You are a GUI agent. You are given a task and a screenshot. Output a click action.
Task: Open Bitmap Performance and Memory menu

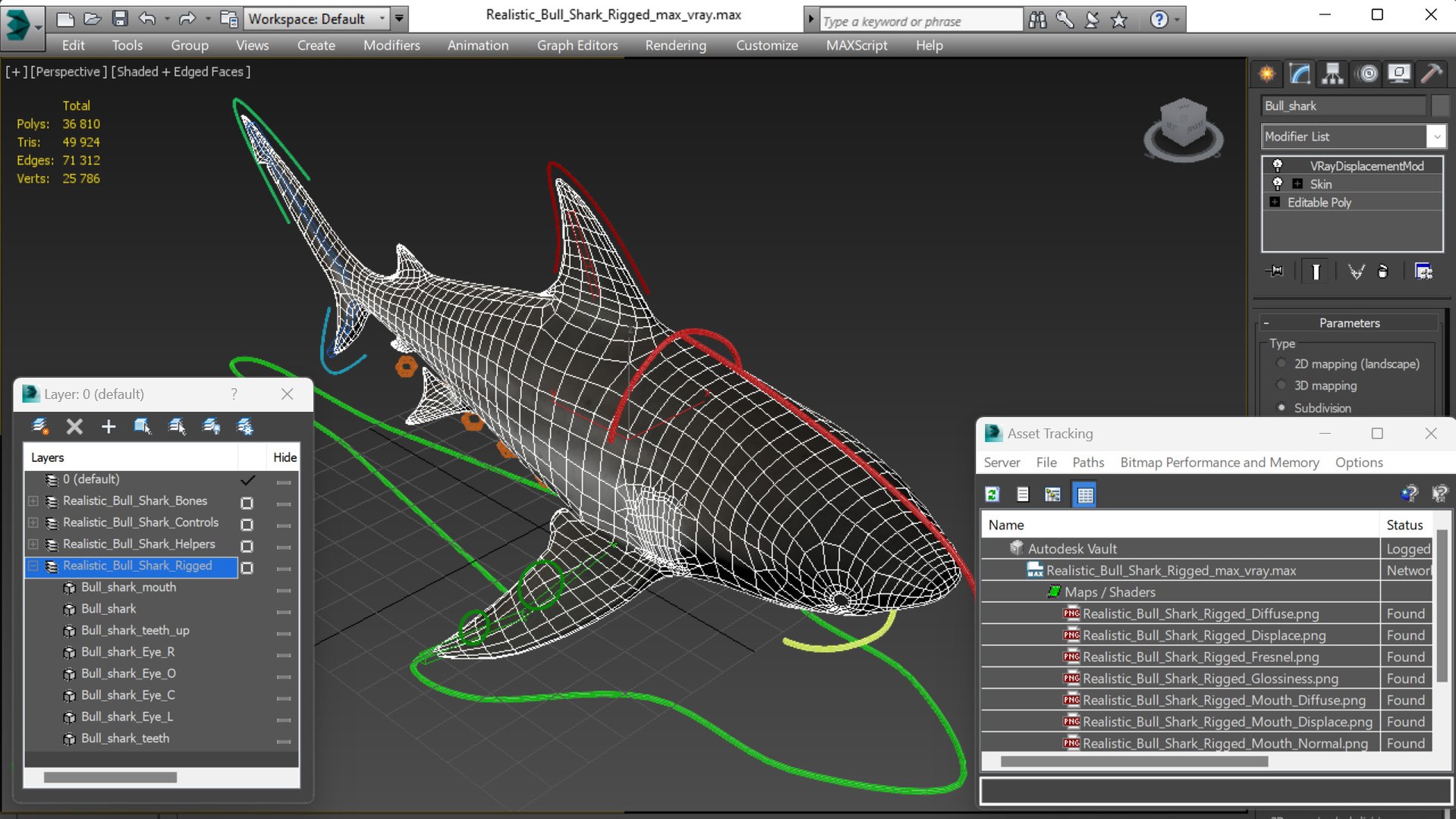point(1219,463)
